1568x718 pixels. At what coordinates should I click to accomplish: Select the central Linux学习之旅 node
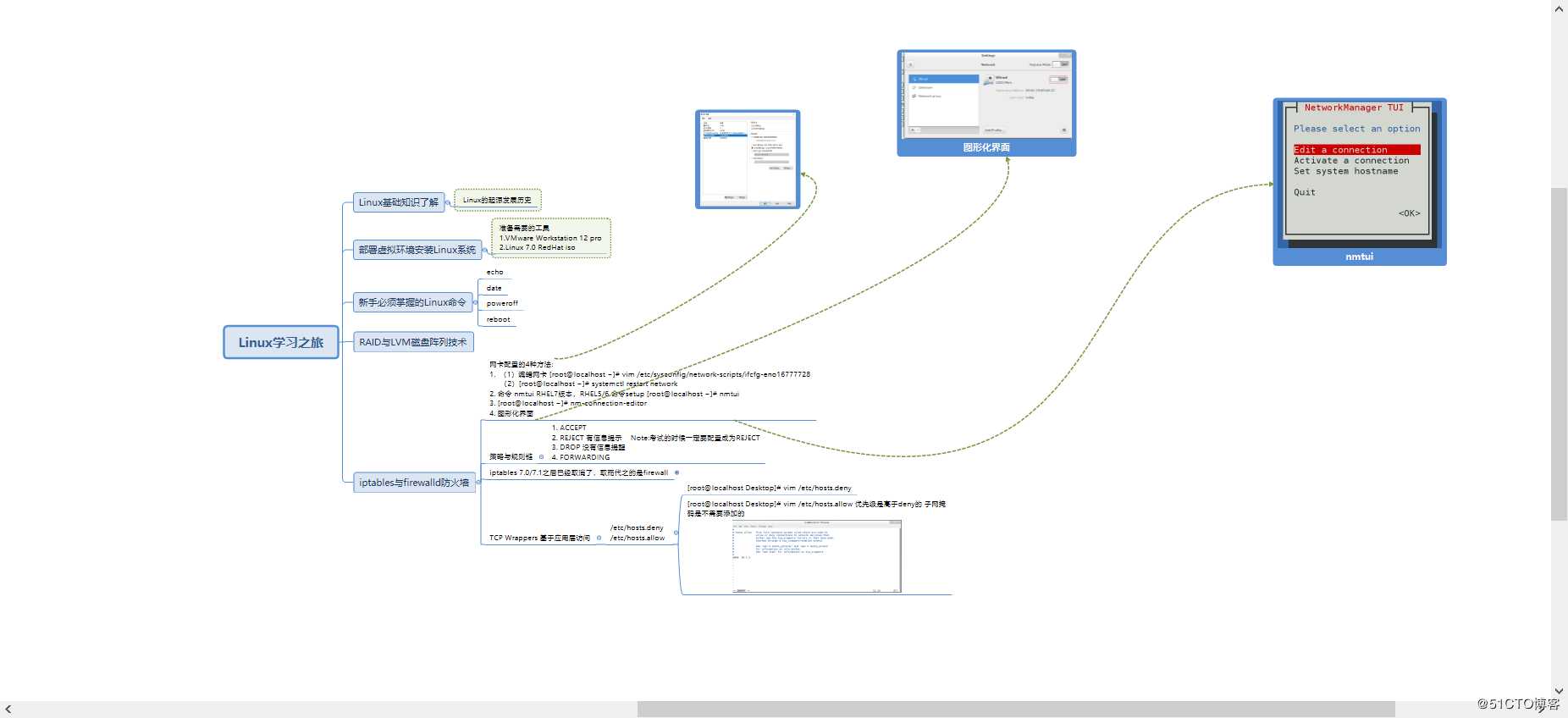281,342
